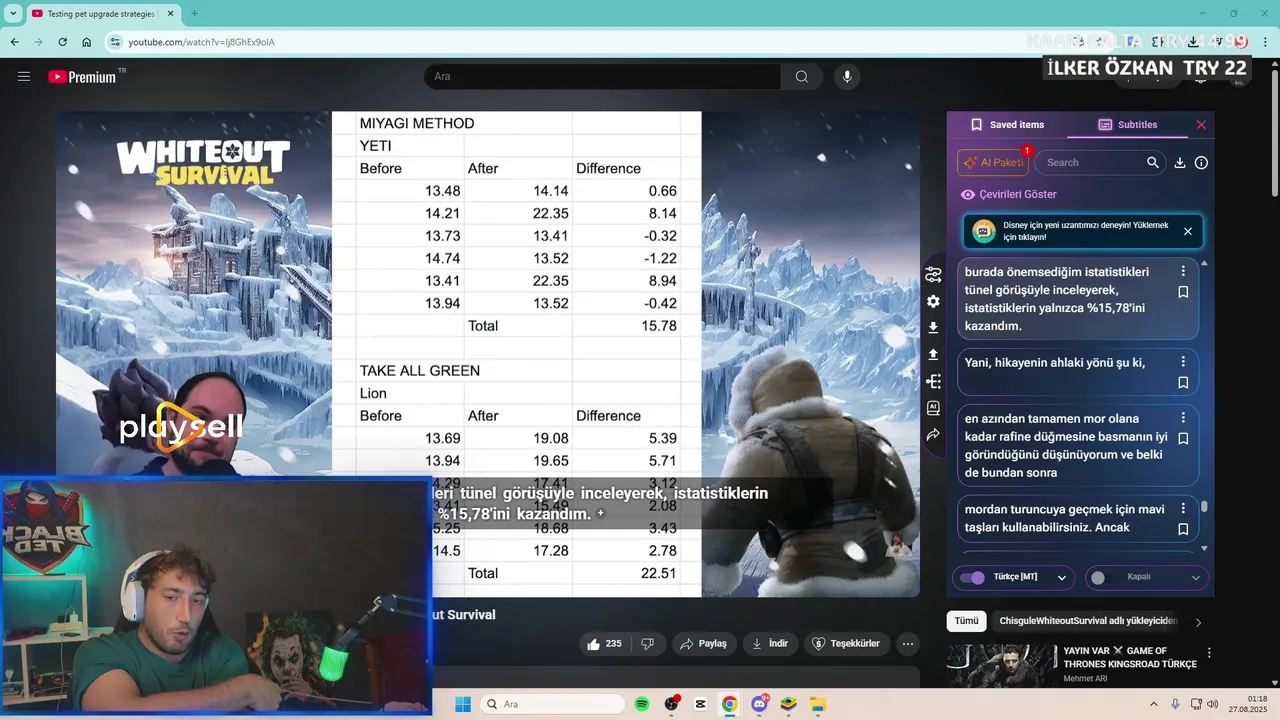Viewport: 1280px width, 720px height.
Task: Click the download arrow icon in side strip
Action: pos(933,327)
